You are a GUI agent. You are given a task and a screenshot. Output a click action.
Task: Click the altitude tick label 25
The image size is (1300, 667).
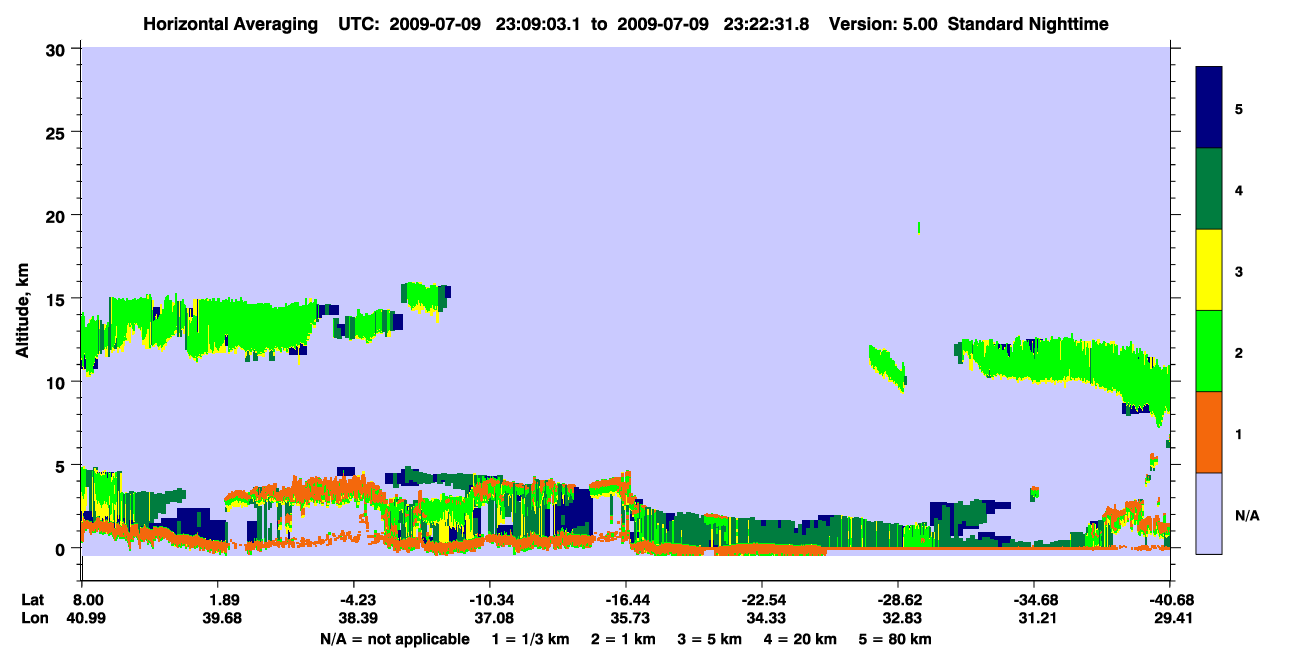pyautogui.click(x=57, y=132)
